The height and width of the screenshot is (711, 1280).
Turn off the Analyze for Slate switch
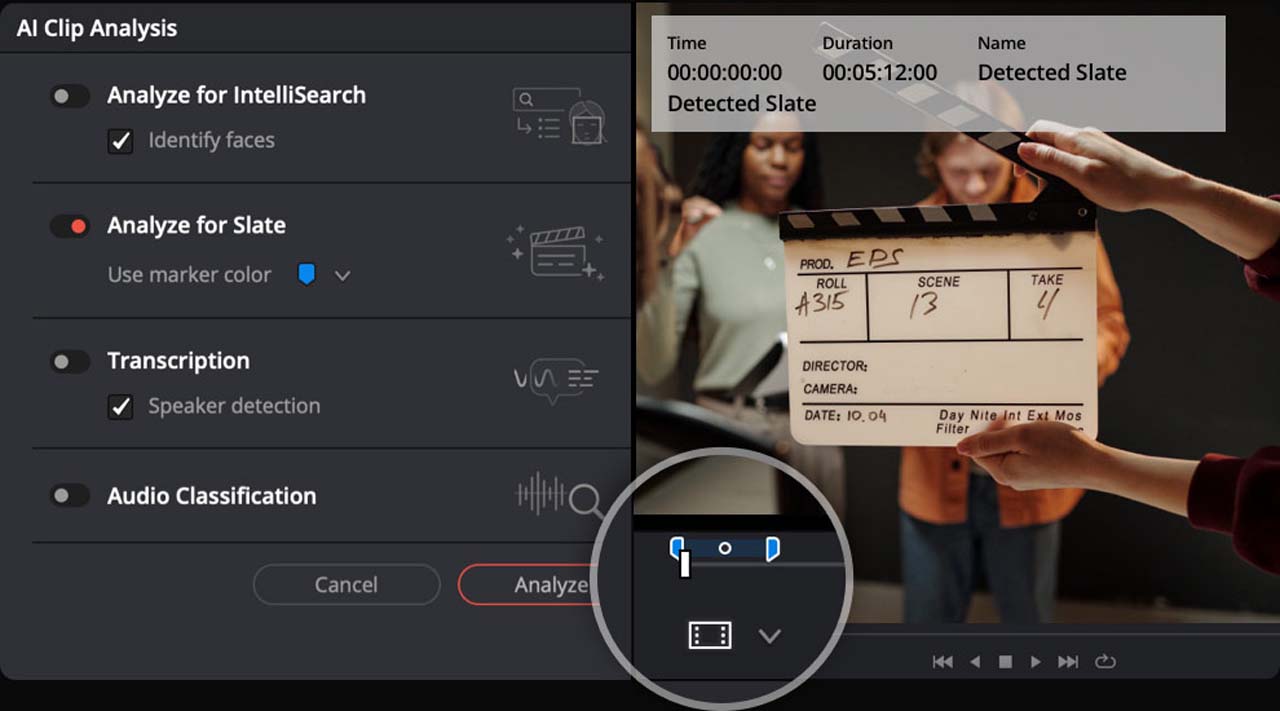pos(69,226)
